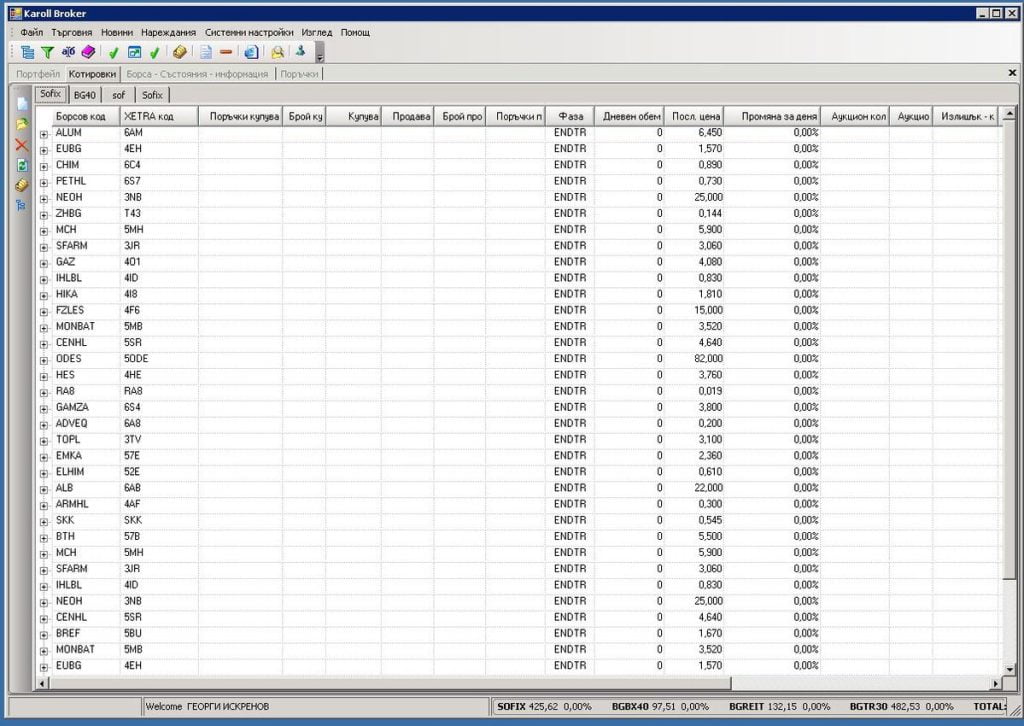Open the purple book icon
The image size is (1024, 726).
click(x=88, y=52)
